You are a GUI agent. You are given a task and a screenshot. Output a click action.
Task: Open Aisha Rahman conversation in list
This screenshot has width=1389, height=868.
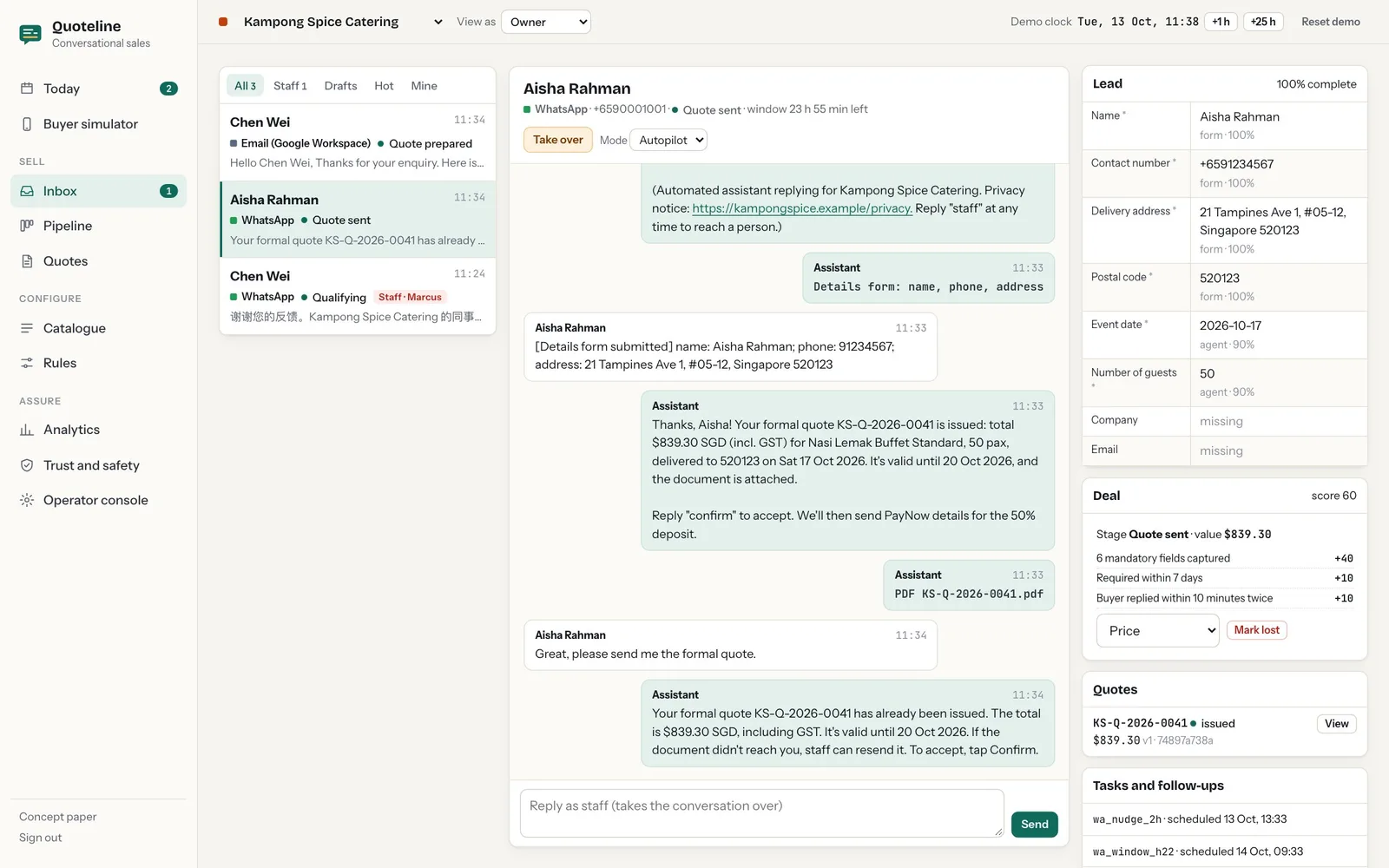[x=358, y=220]
